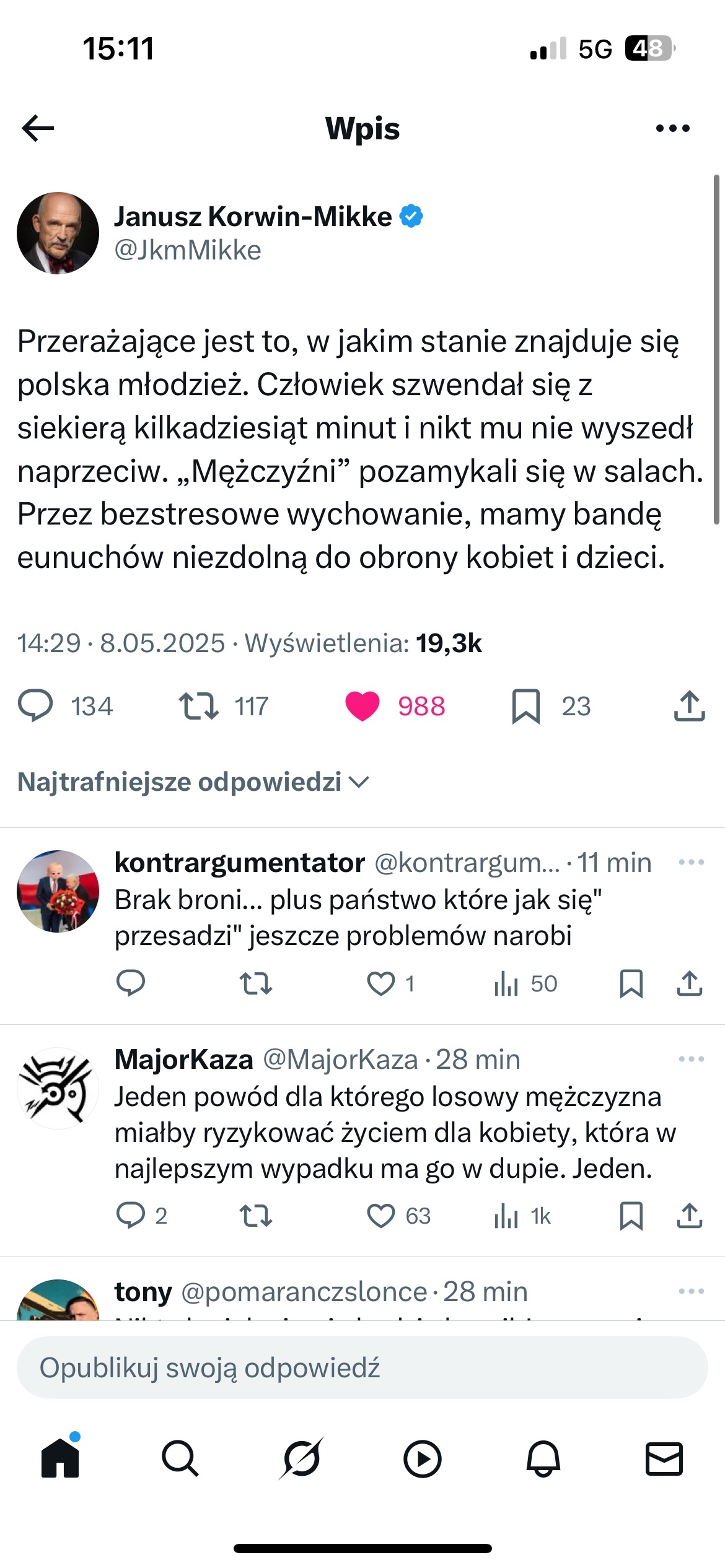The width and height of the screenshot is (725, 1568).
Task: Tap the back arrow
Action: coord(38,128)
